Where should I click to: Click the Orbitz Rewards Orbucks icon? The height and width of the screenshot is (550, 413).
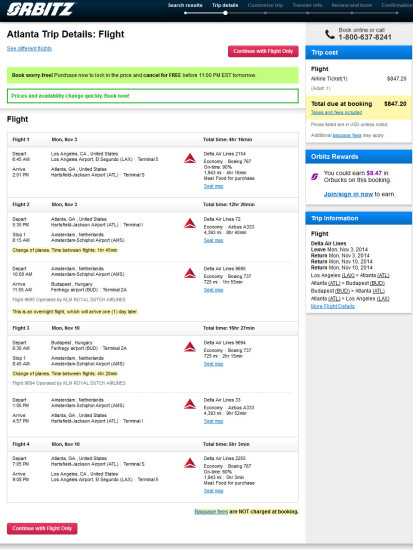click(x=315, y=176)
